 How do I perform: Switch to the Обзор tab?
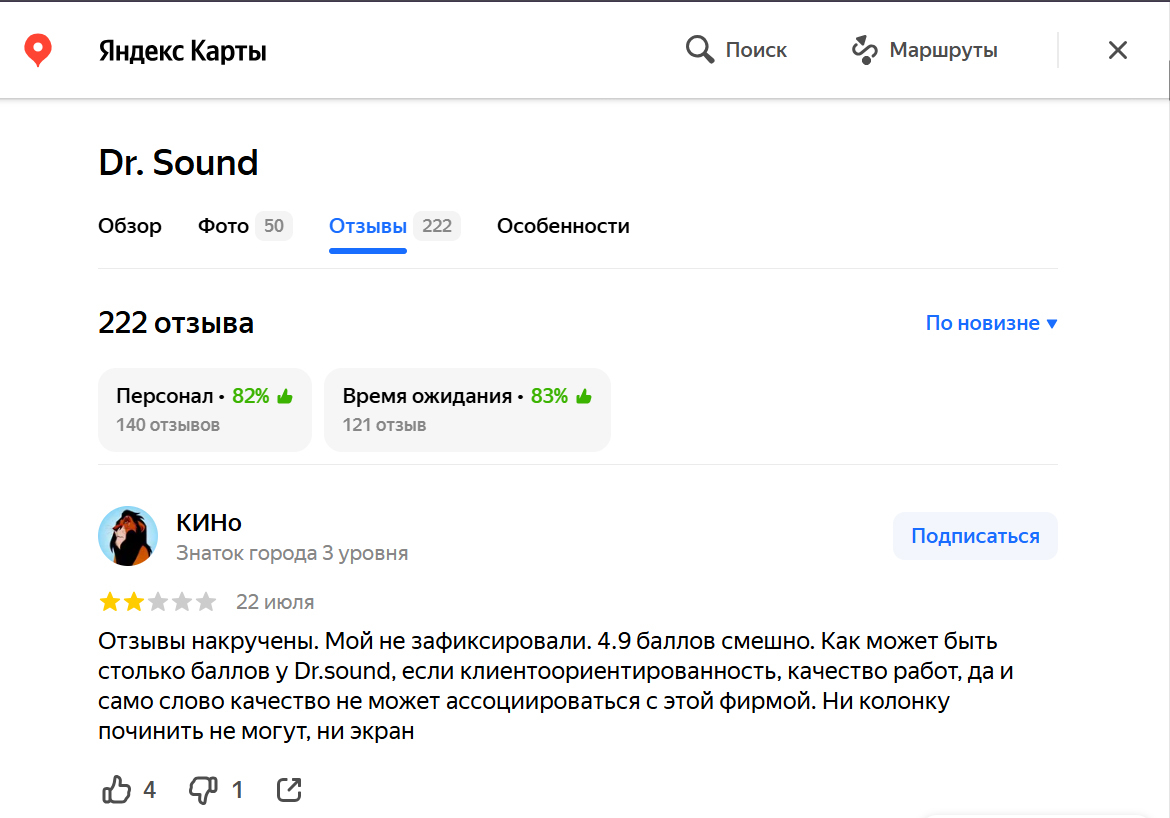point(130,226)
